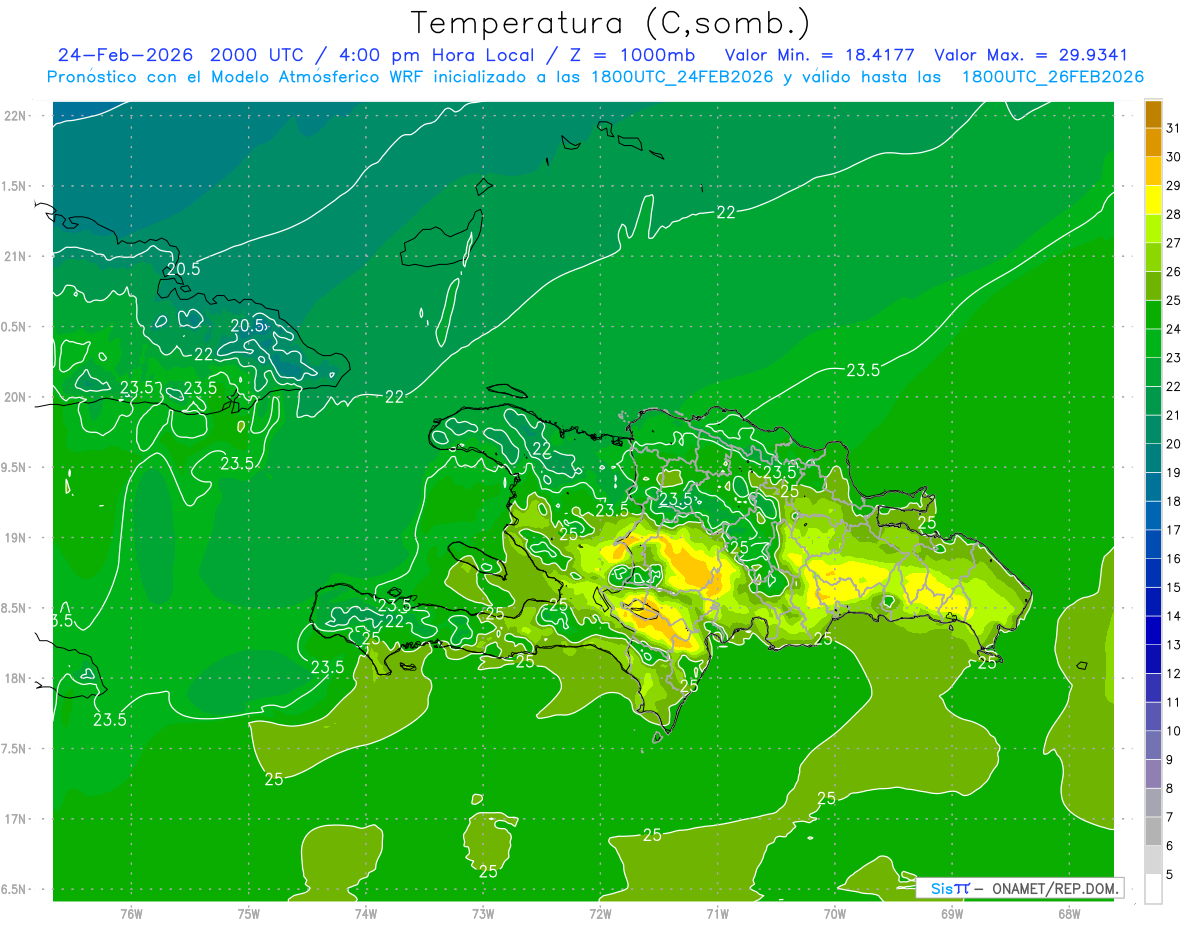Click the title 'Temperatura (C,somb.)'
Screen dimensions: 1200x927
[x=611, y=23]
